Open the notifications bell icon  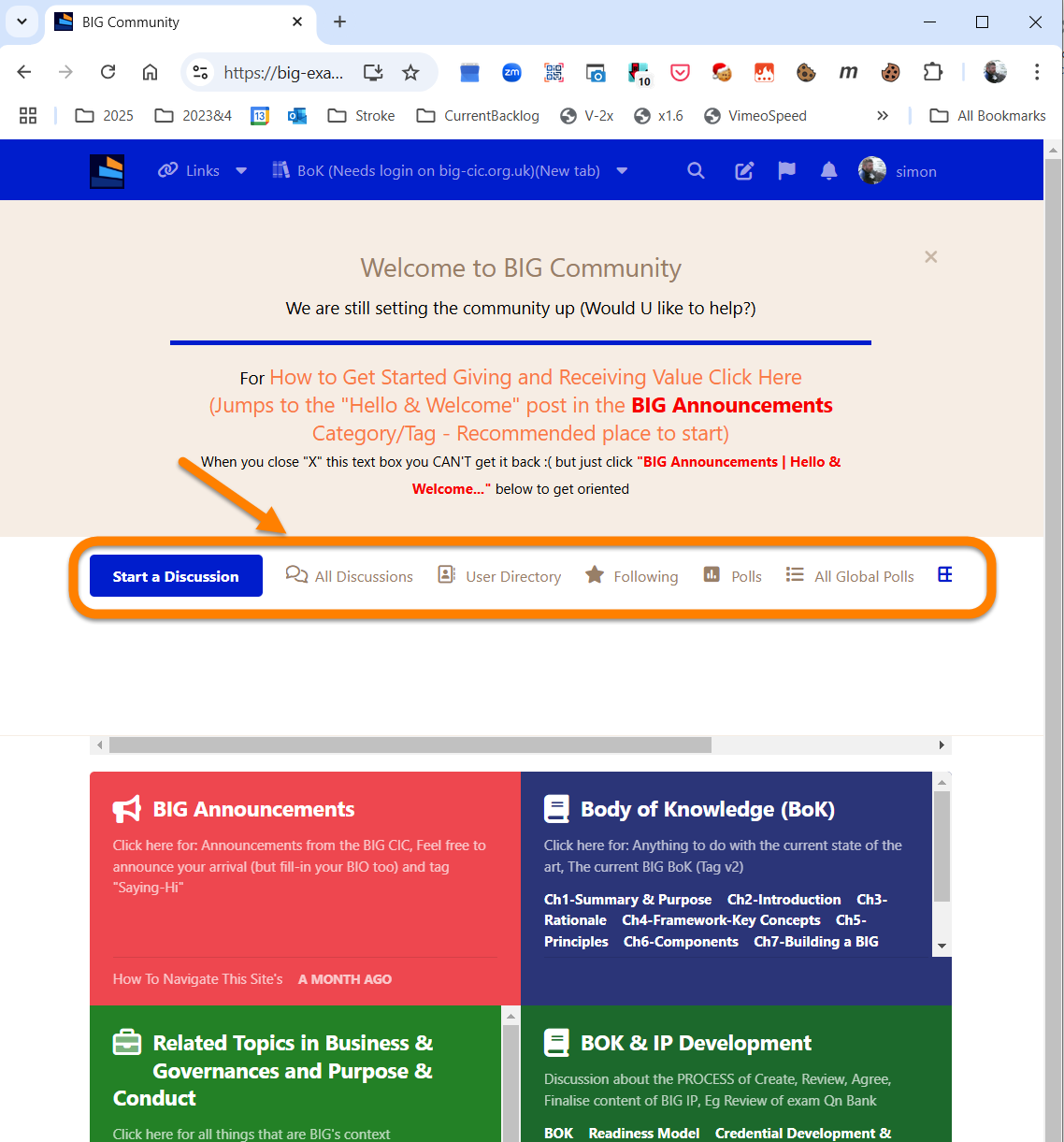coord(828,171)
